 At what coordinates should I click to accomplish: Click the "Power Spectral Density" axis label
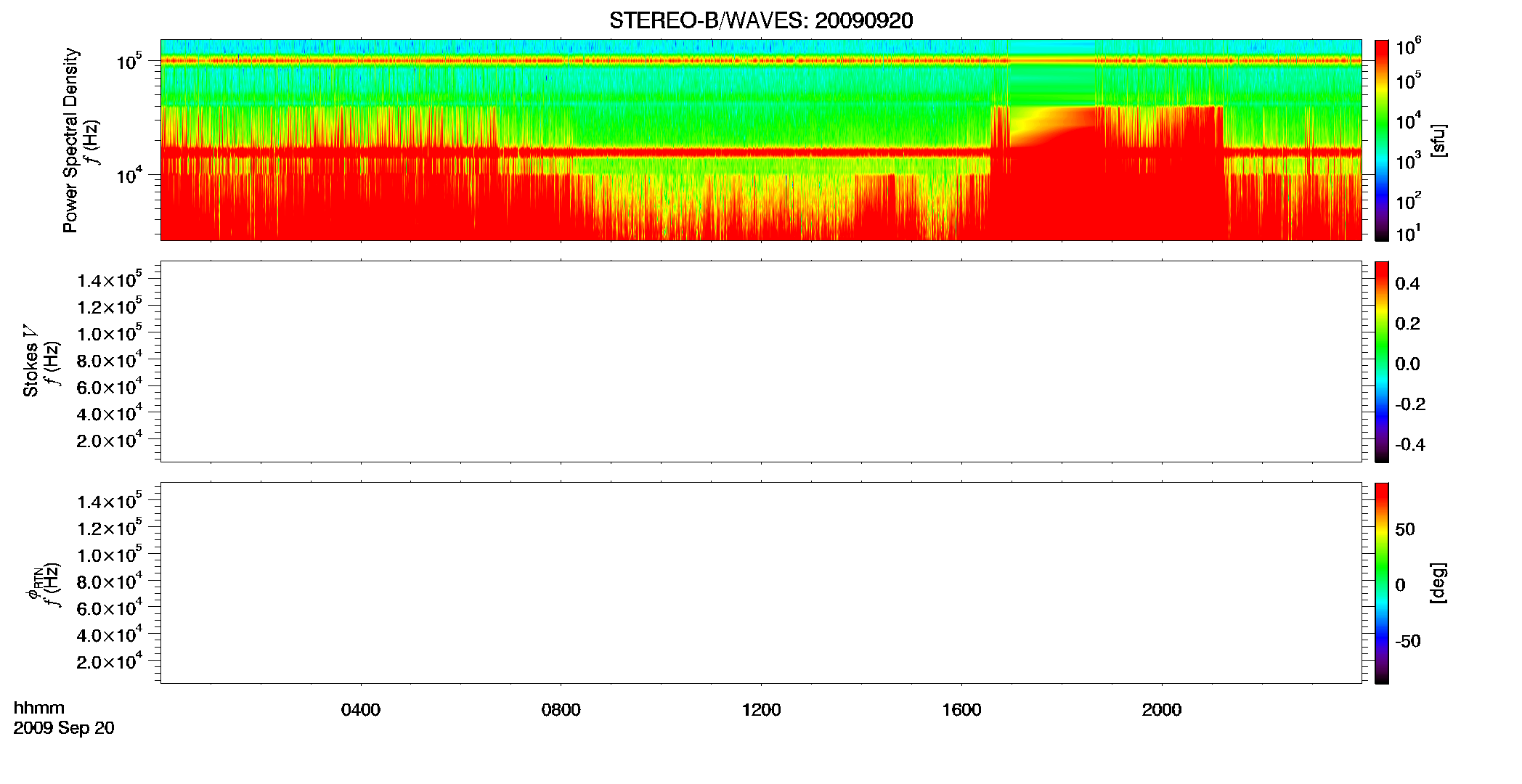pos(70,140)
